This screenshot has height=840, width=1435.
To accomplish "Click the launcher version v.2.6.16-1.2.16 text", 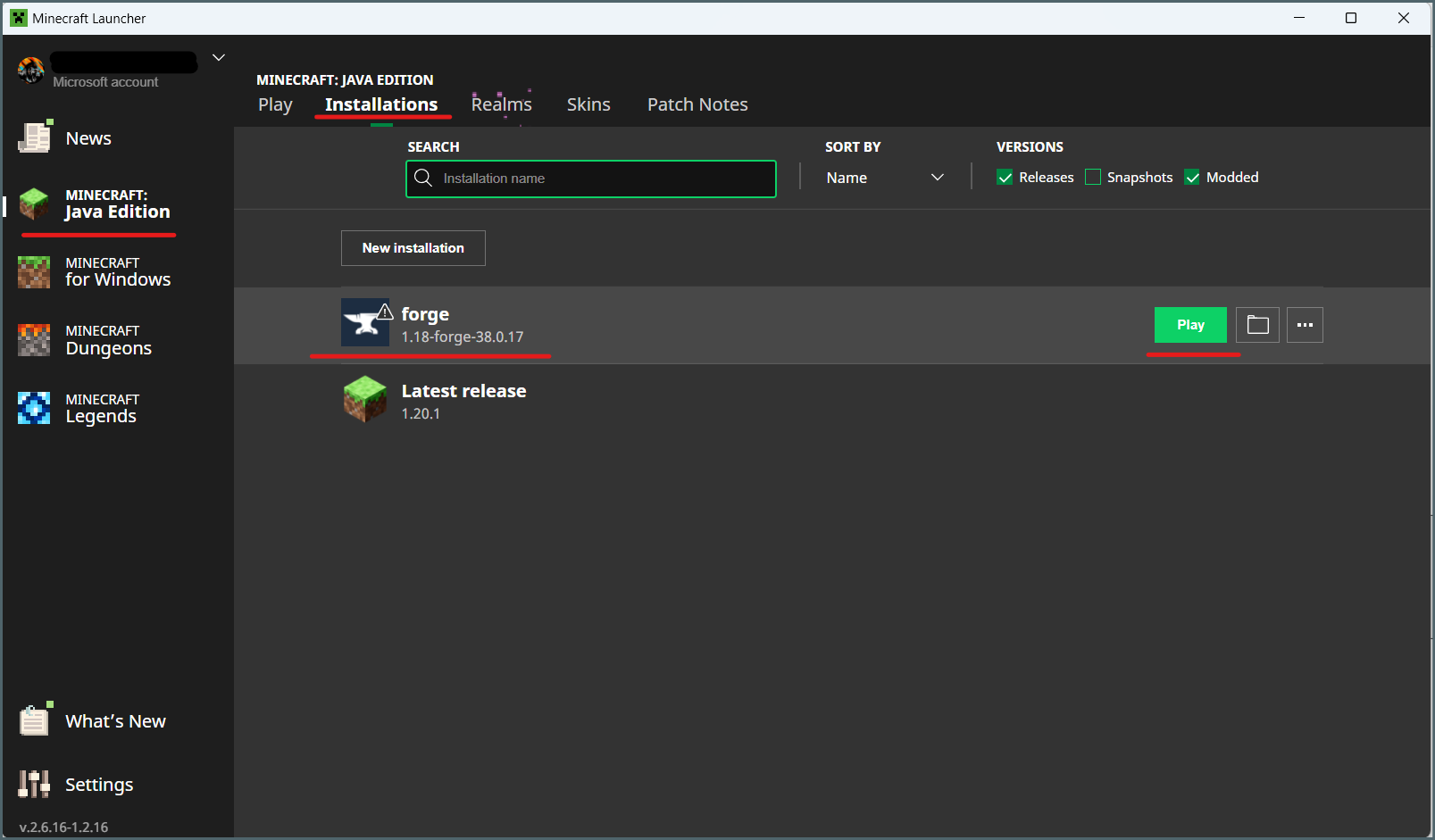I will 63,828.
